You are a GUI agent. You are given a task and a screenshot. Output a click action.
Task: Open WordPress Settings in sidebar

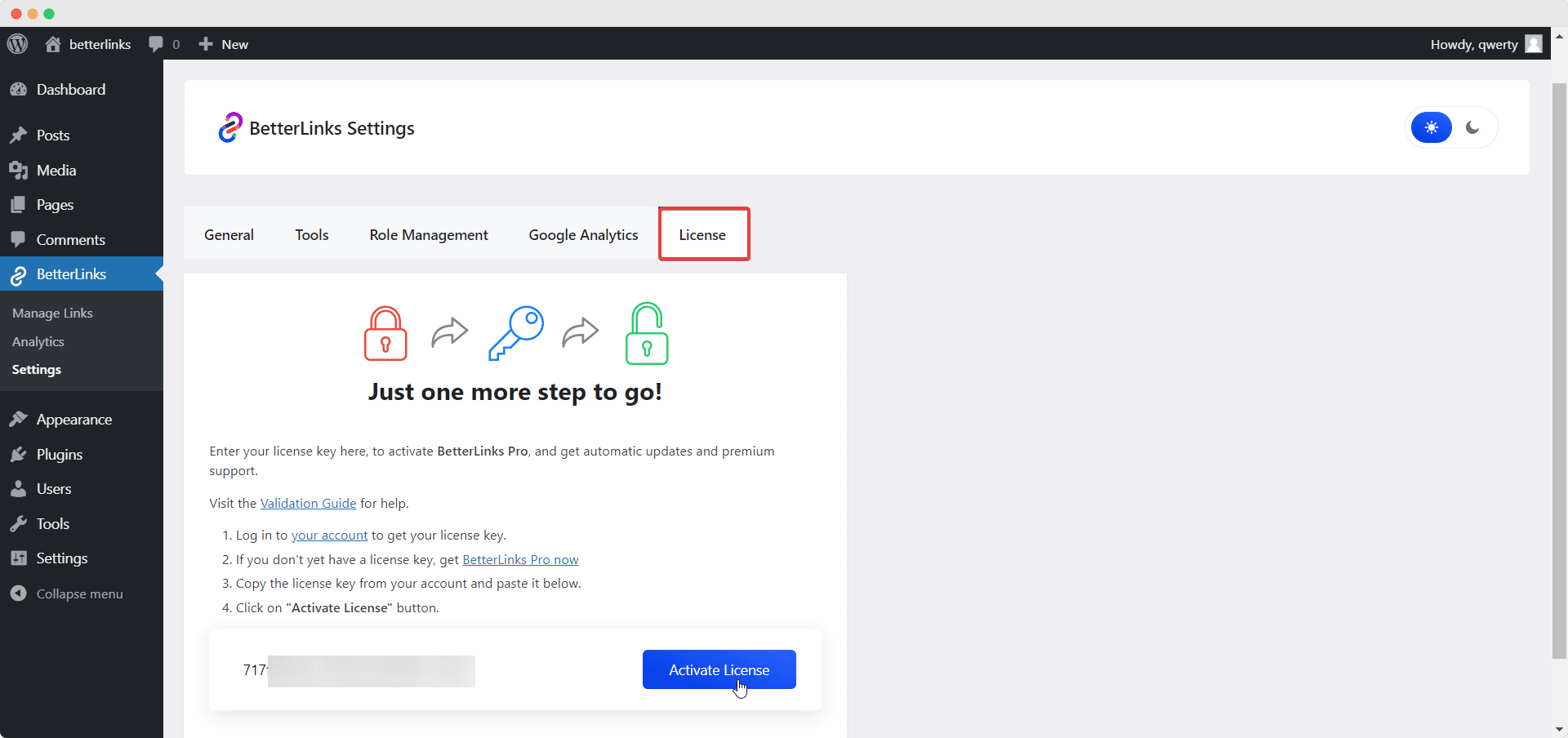tap(82, 558)
